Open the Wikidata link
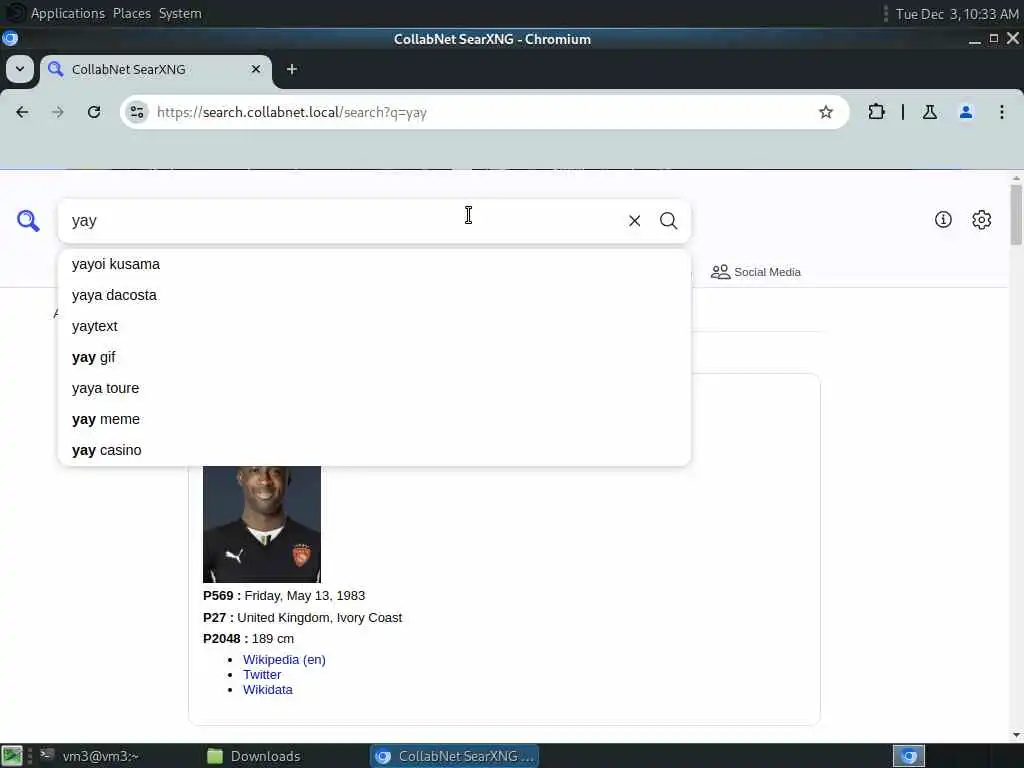 click(268, 690)
